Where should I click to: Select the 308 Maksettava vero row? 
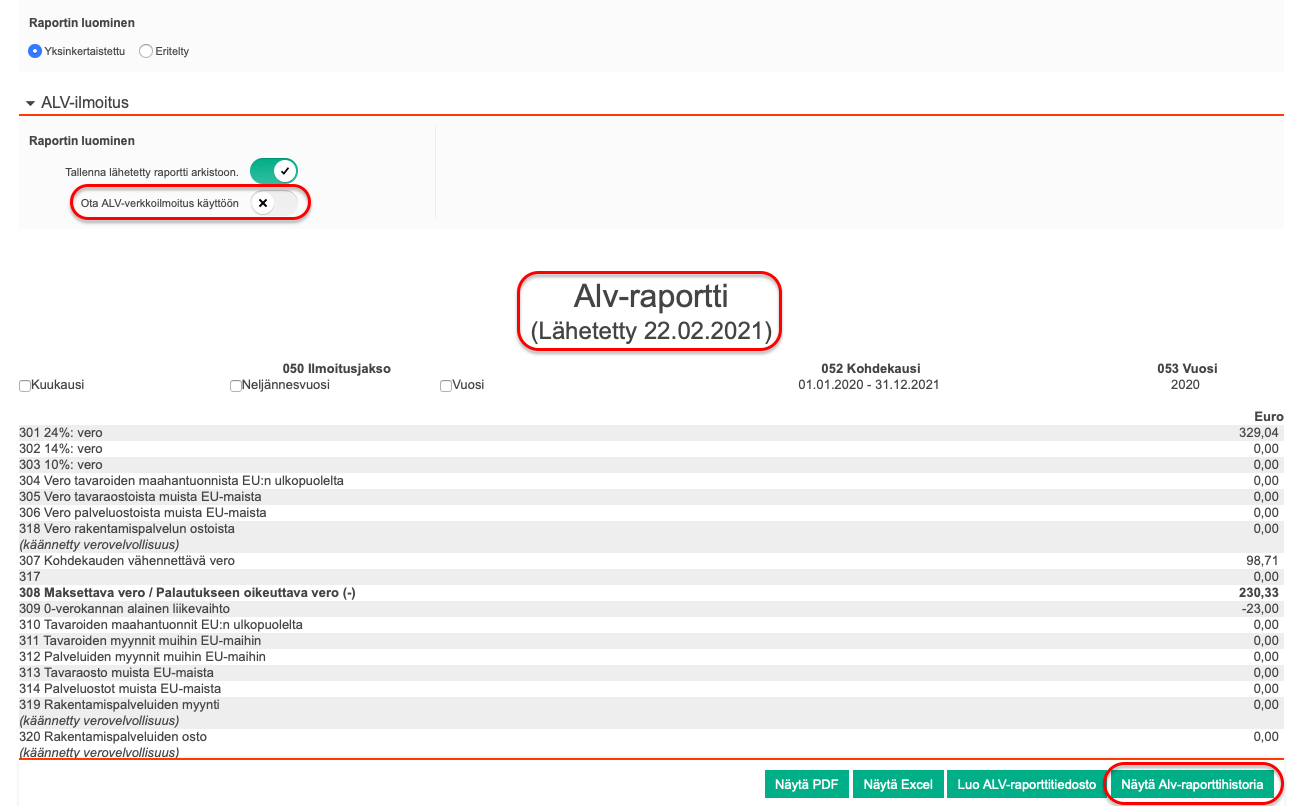click(x=188, y=593)
